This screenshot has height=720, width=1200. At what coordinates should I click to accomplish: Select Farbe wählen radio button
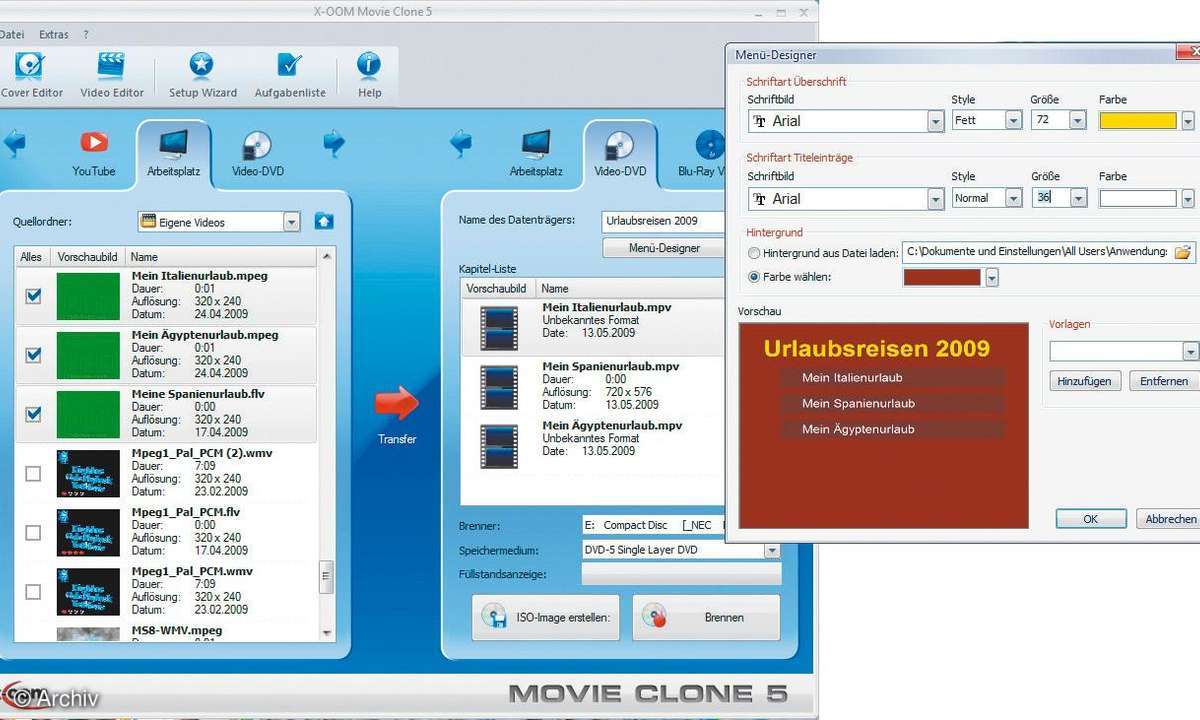[754, 277]
